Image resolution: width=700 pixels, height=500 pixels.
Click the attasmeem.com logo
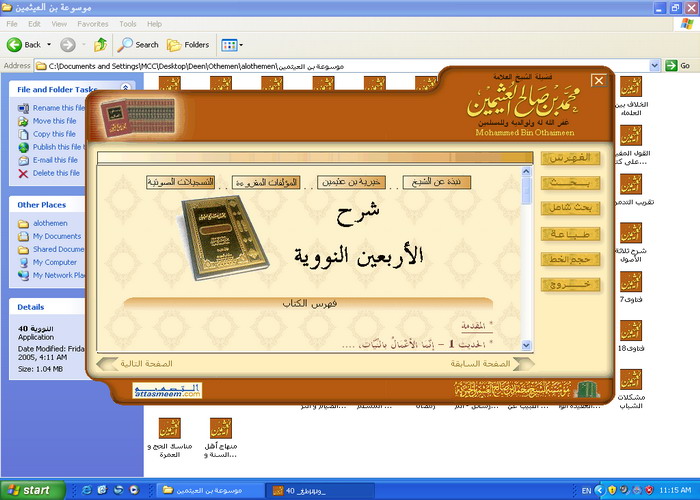coord(159,390)
